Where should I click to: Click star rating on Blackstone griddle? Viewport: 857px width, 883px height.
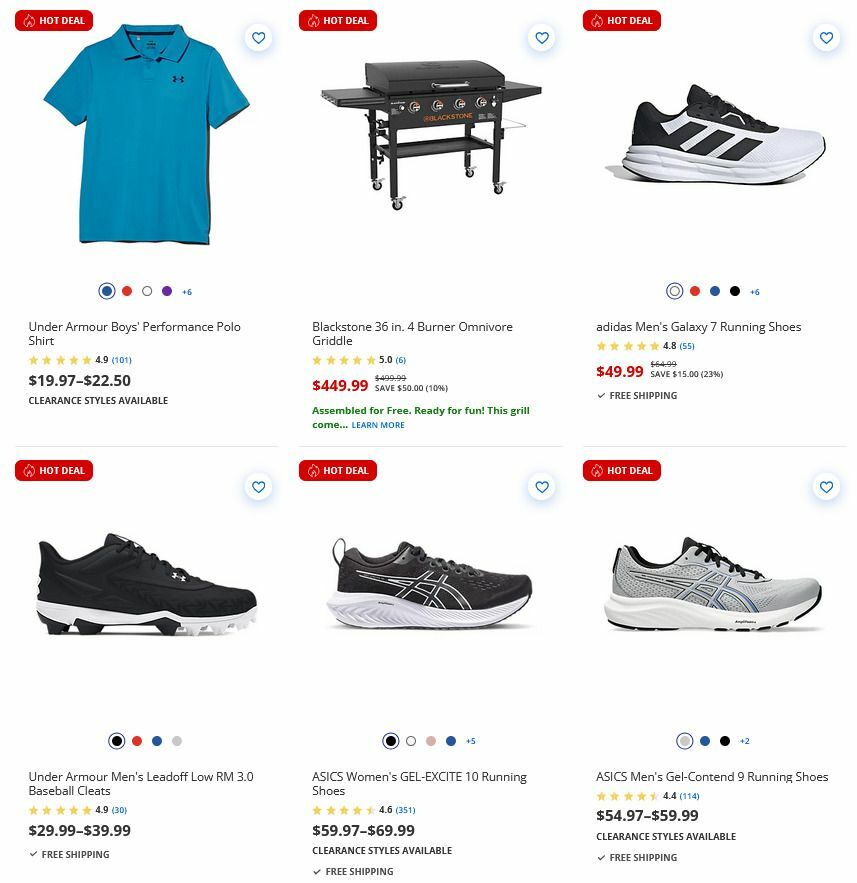345,359
